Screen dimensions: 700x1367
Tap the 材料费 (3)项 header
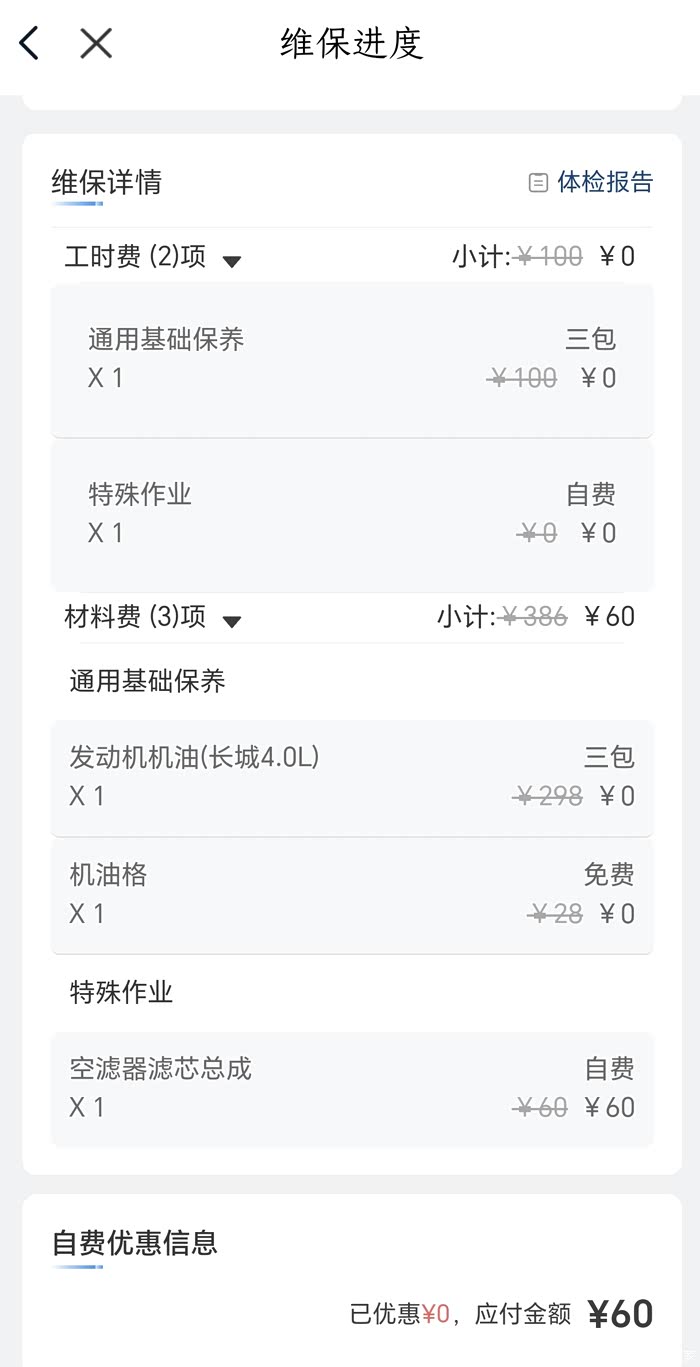(135, 617)
